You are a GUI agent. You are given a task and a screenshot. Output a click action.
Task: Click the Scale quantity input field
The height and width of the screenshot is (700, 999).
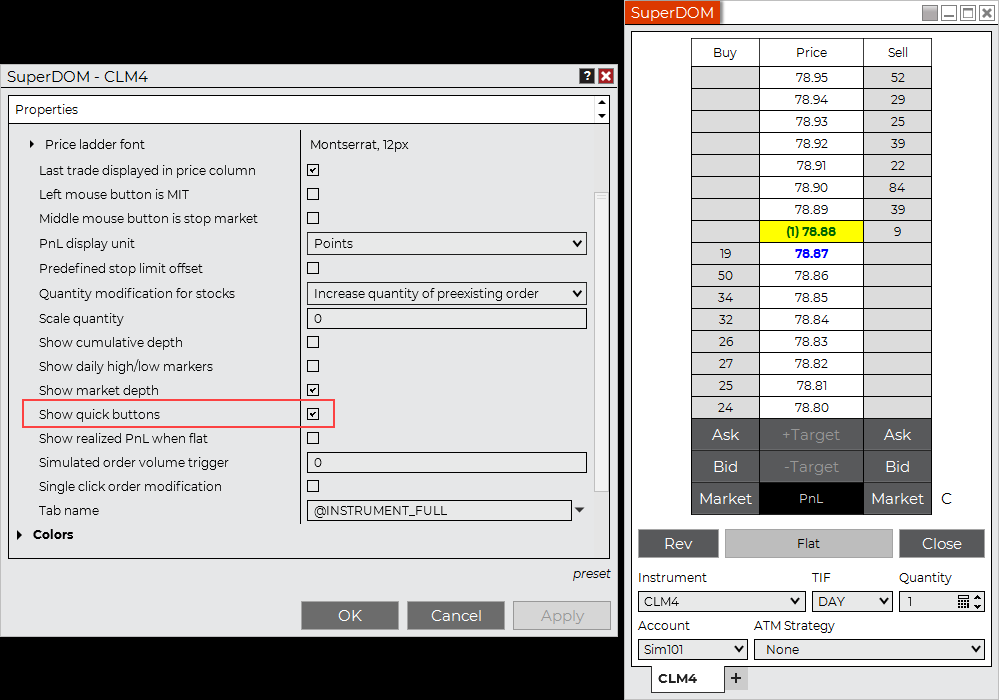click(447, 318)
